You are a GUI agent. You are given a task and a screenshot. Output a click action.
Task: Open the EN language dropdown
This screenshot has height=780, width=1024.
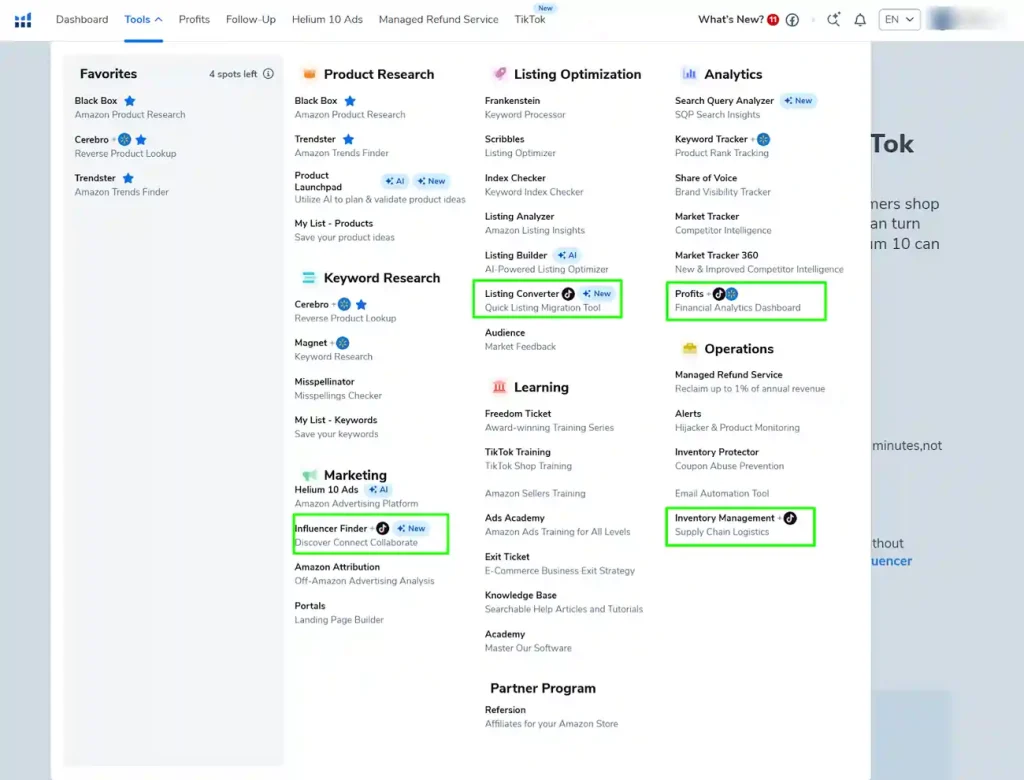click(x=899, y=20)
